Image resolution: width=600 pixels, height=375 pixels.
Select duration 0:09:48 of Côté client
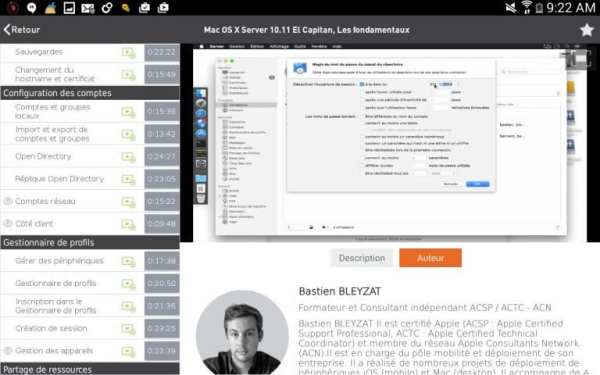(x=162, y=224)
